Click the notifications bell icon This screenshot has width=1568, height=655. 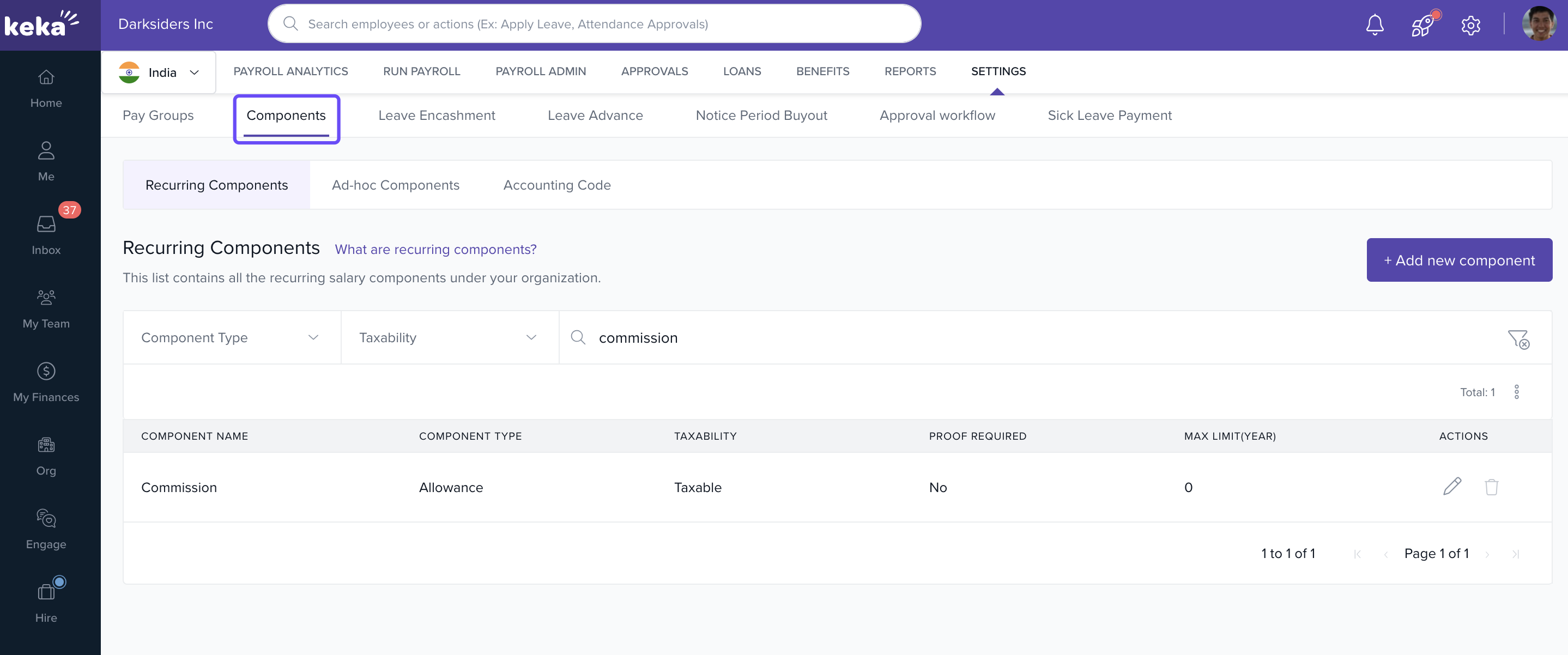pos(1375,25)
